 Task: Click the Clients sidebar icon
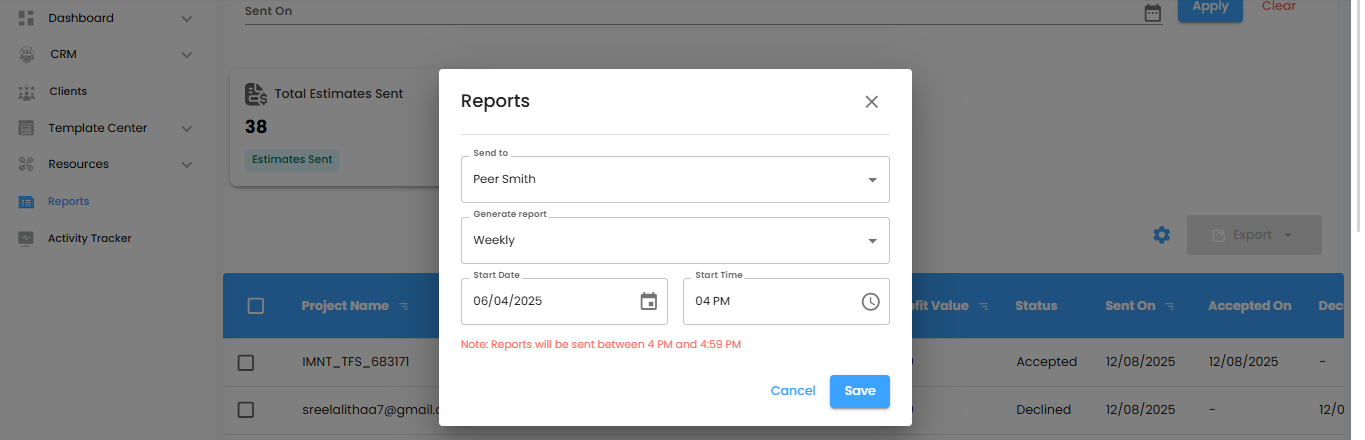tap(27, 92)
